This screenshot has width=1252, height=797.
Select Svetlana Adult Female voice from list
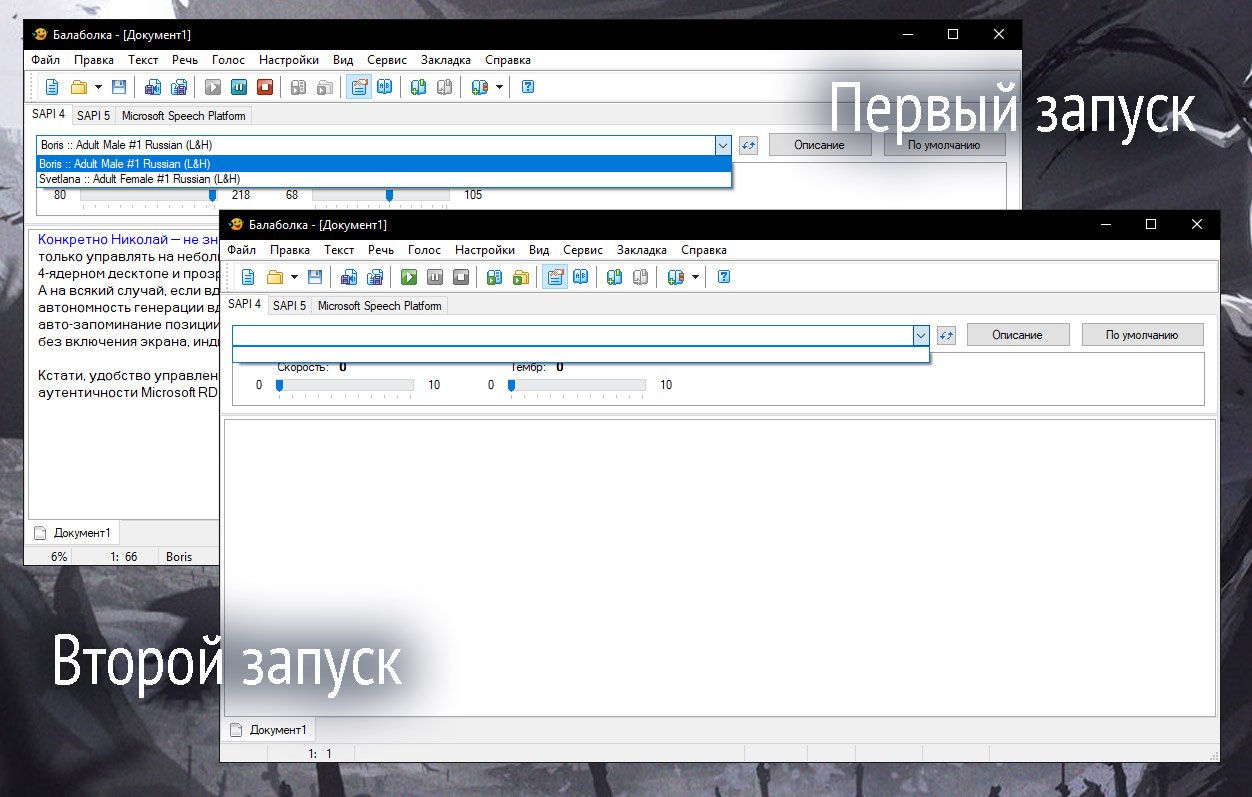coord(384,179)
